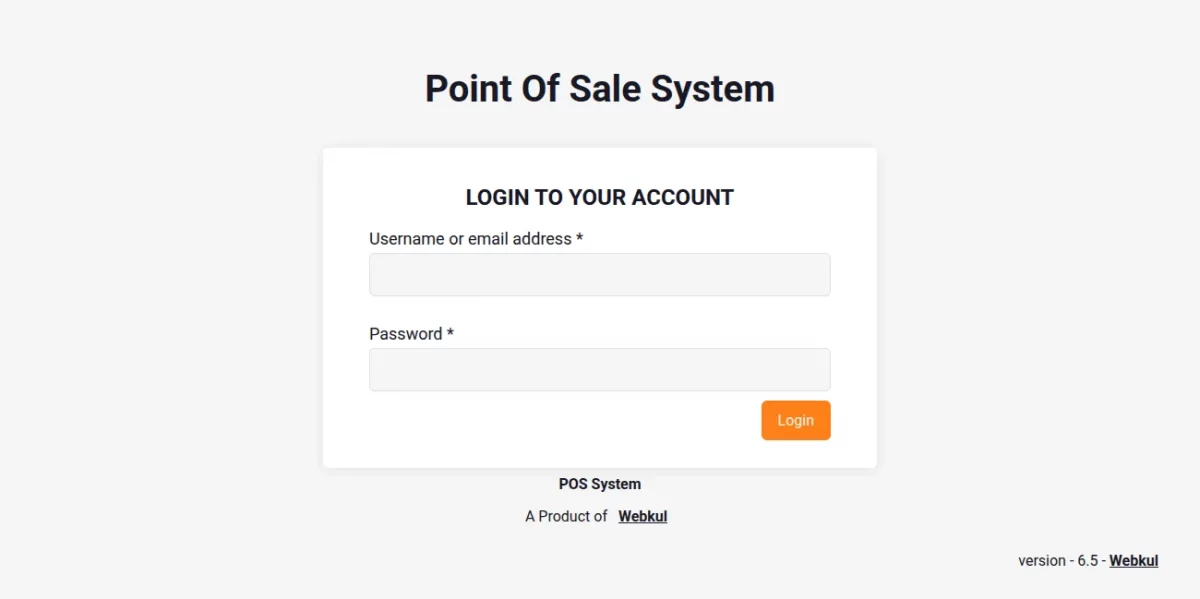Submit credentials using the Login button
Screen dimensions: 1200x599
(x=795, y=420)
